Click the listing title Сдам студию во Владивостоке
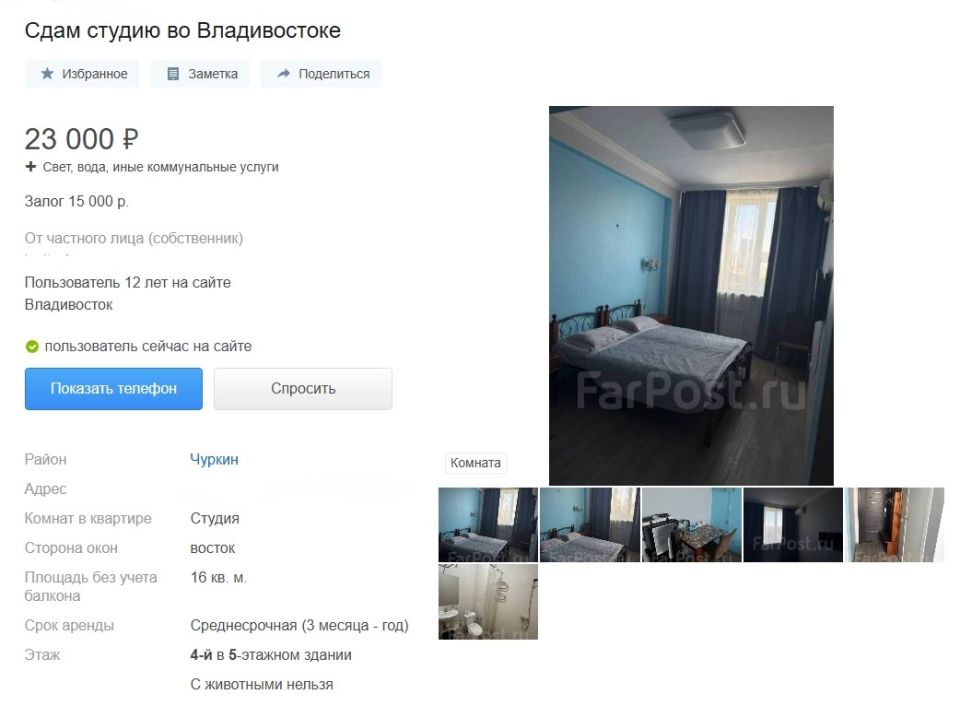 [182, 30]
